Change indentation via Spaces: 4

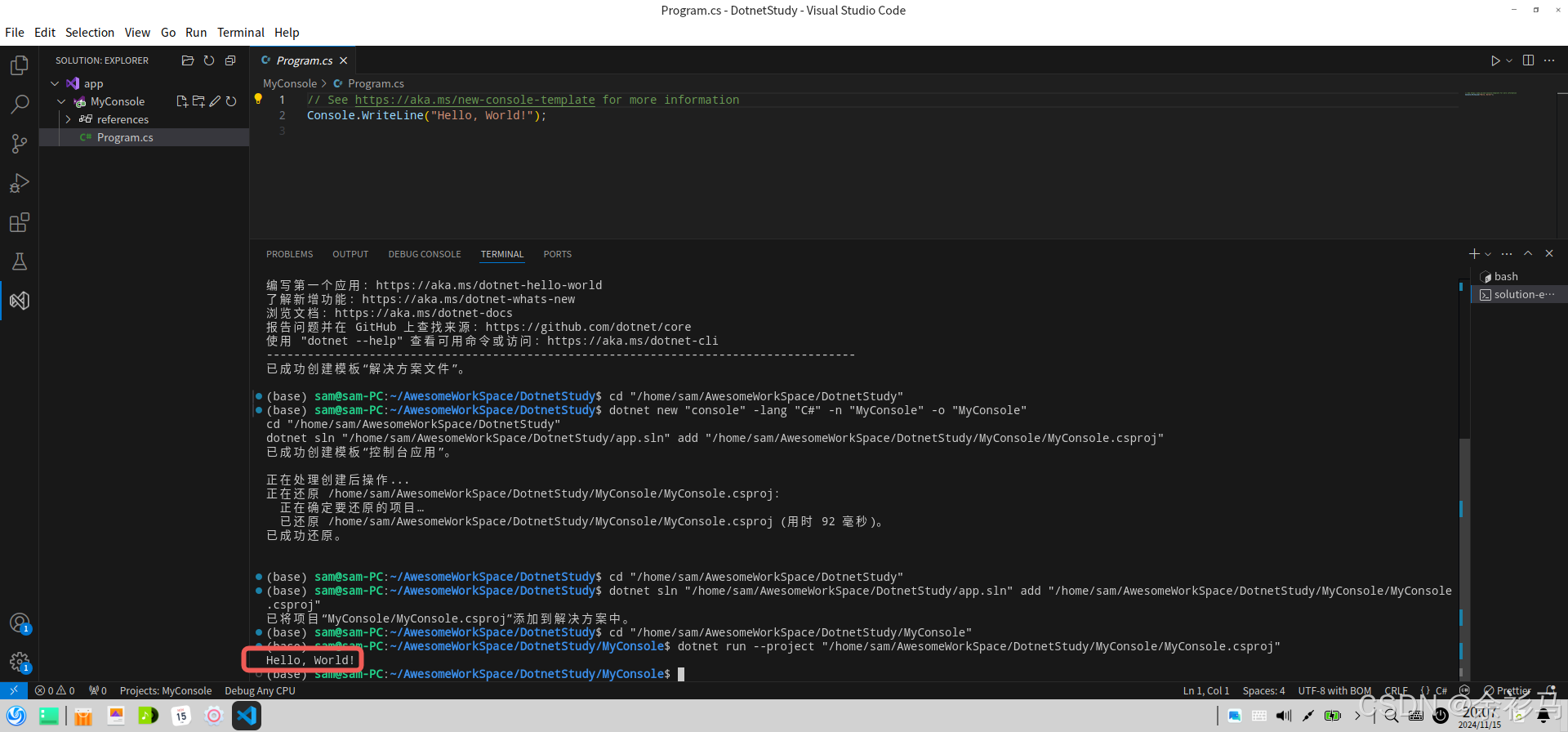(1263, 690)
